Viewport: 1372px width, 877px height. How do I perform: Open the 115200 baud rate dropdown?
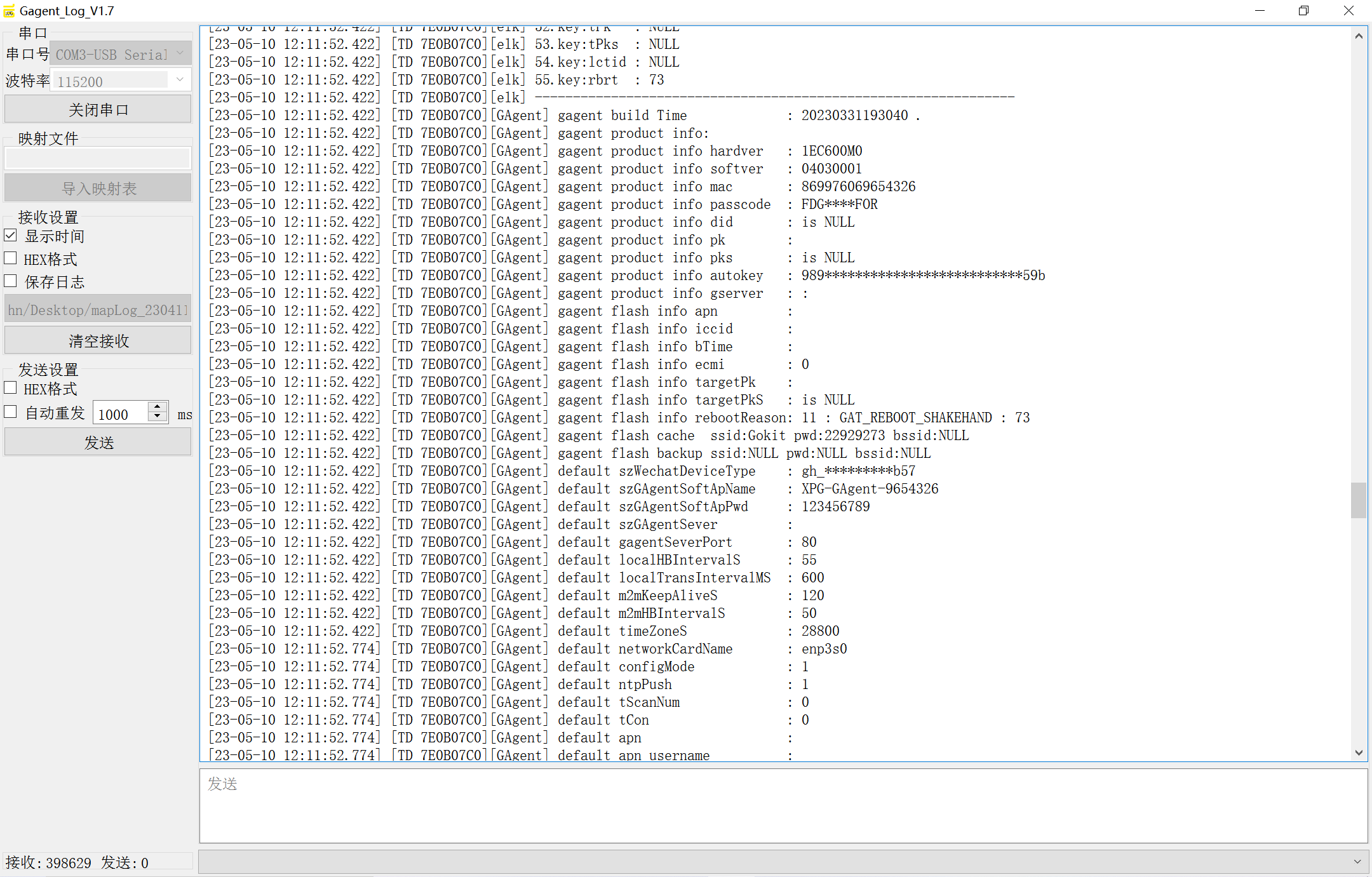[x=180, y=80]
